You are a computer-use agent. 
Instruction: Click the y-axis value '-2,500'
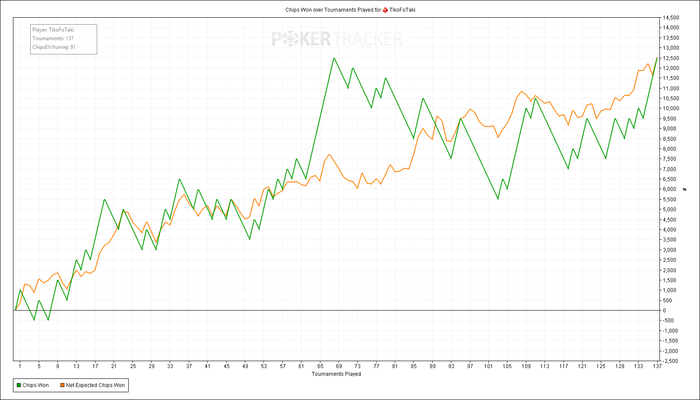(669, 361)
